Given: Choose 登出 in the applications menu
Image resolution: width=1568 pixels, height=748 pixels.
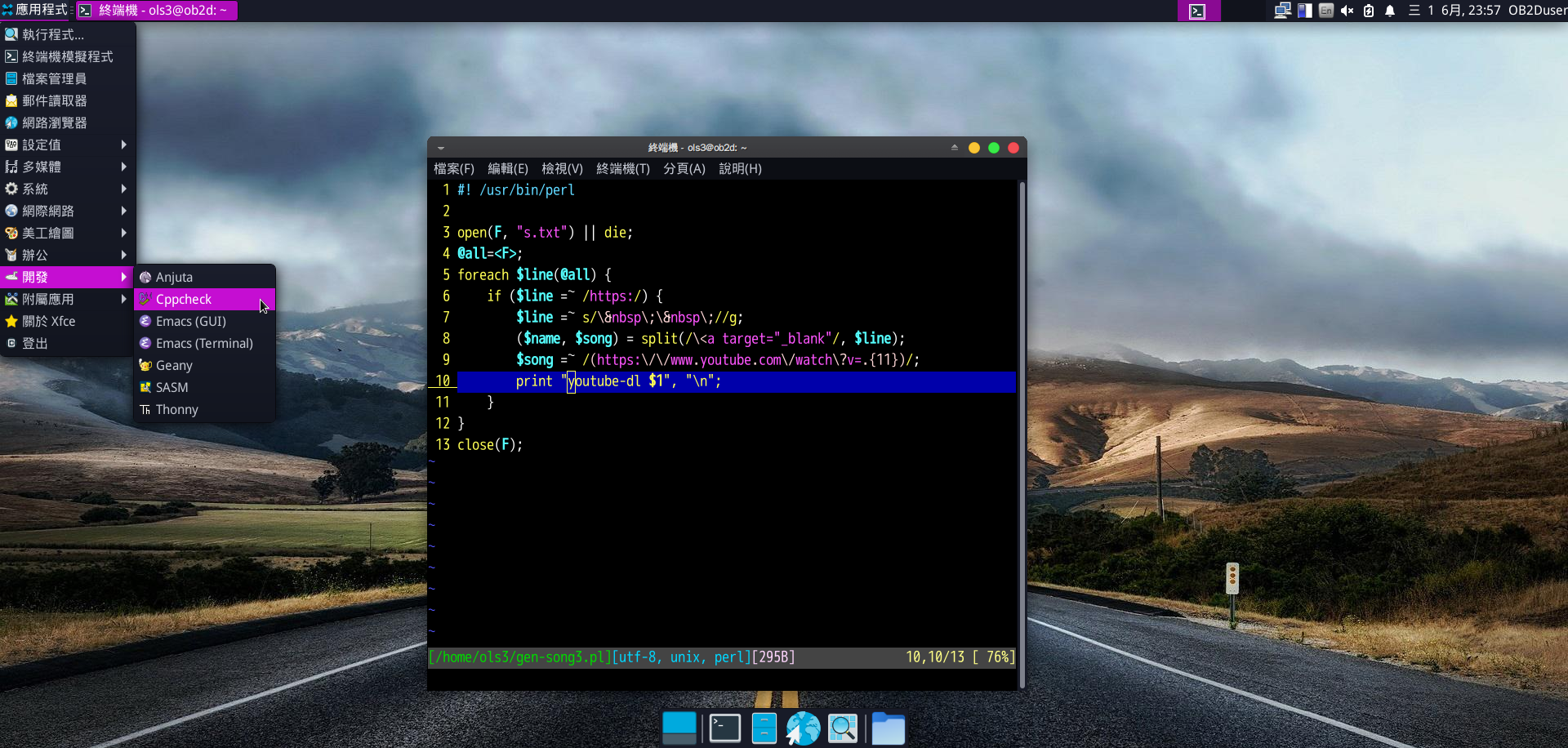Looking at the screenshot, I should 67,343.
